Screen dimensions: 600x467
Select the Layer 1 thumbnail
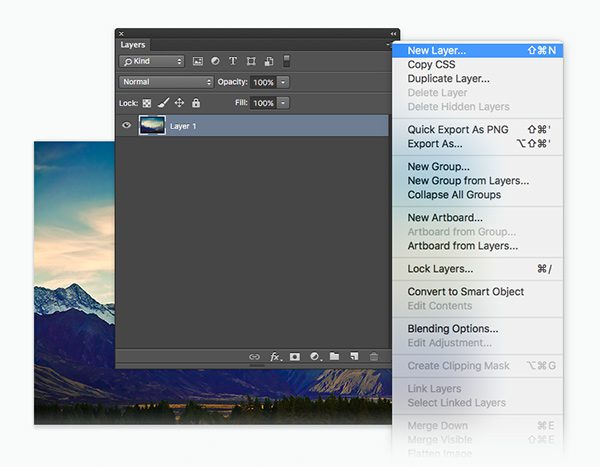click(153, 126)
